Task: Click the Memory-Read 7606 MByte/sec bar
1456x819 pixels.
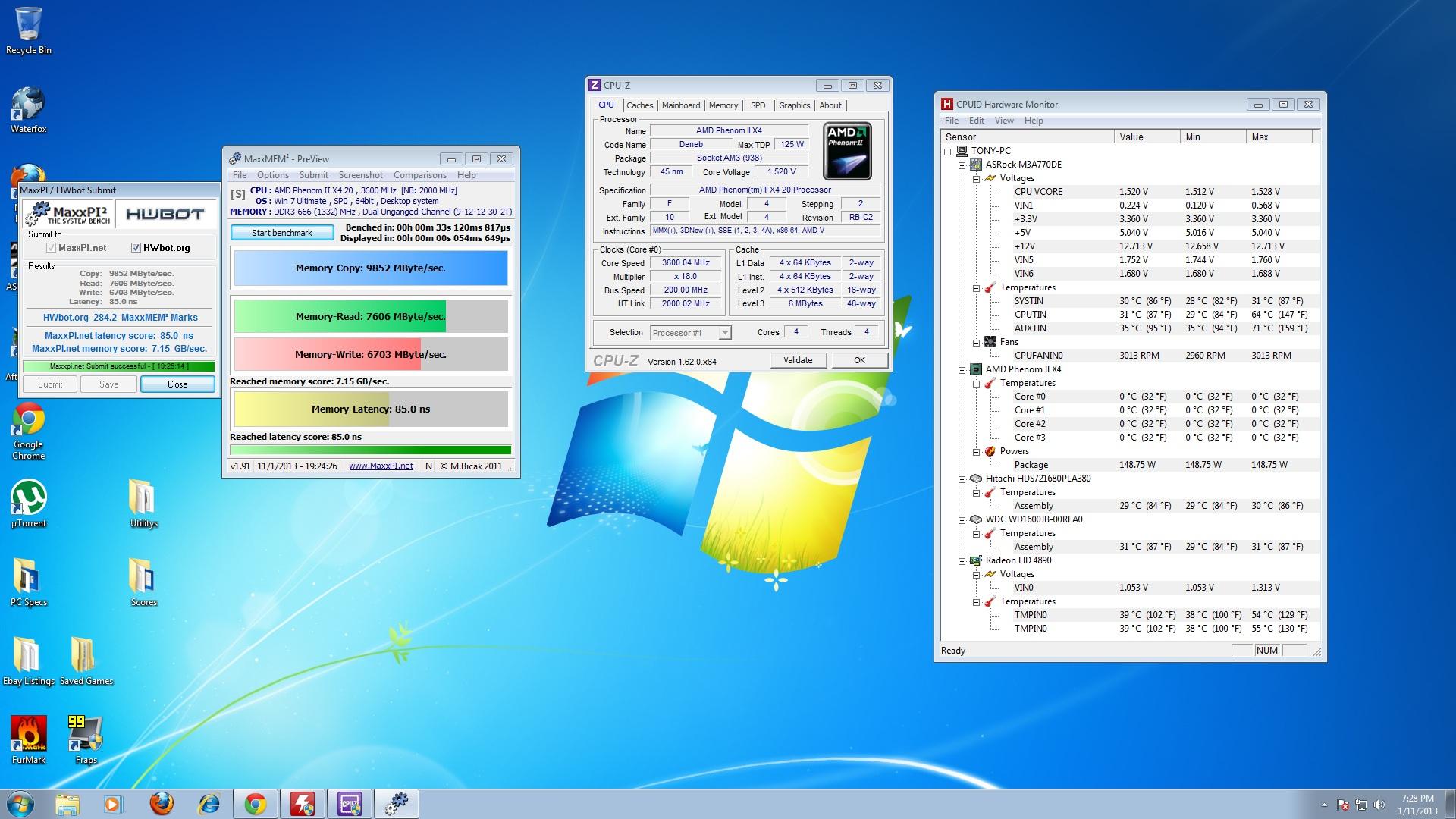Action: pos(371,316)
